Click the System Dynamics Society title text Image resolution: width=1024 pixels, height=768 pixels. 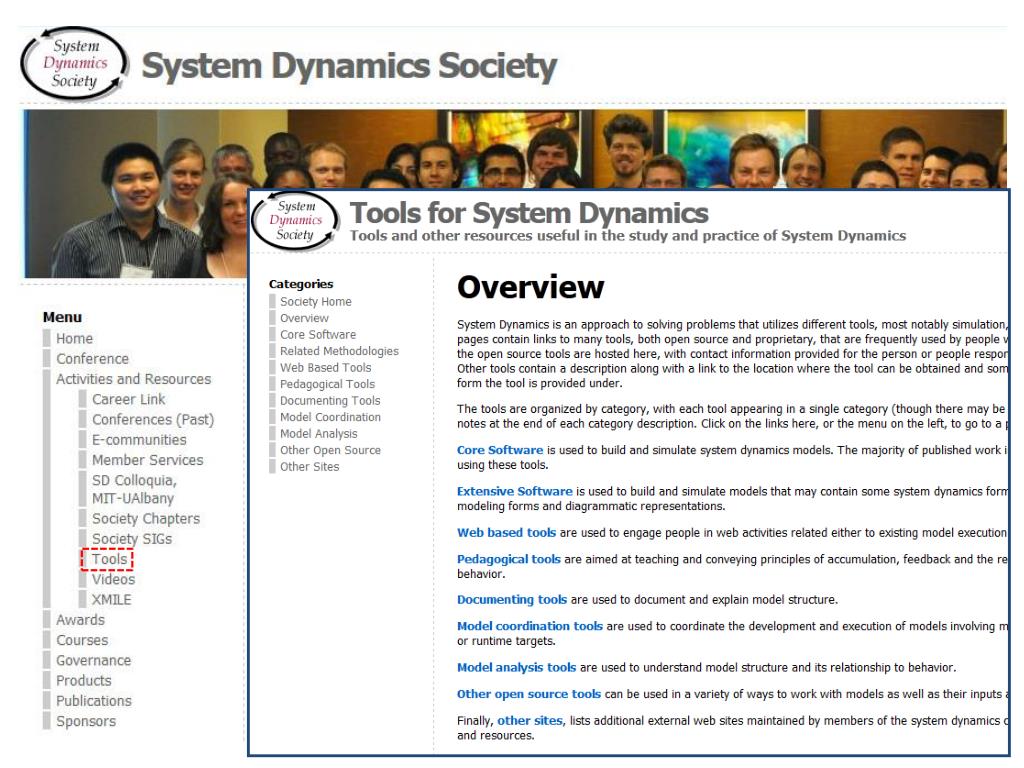(x=349, y=67)
